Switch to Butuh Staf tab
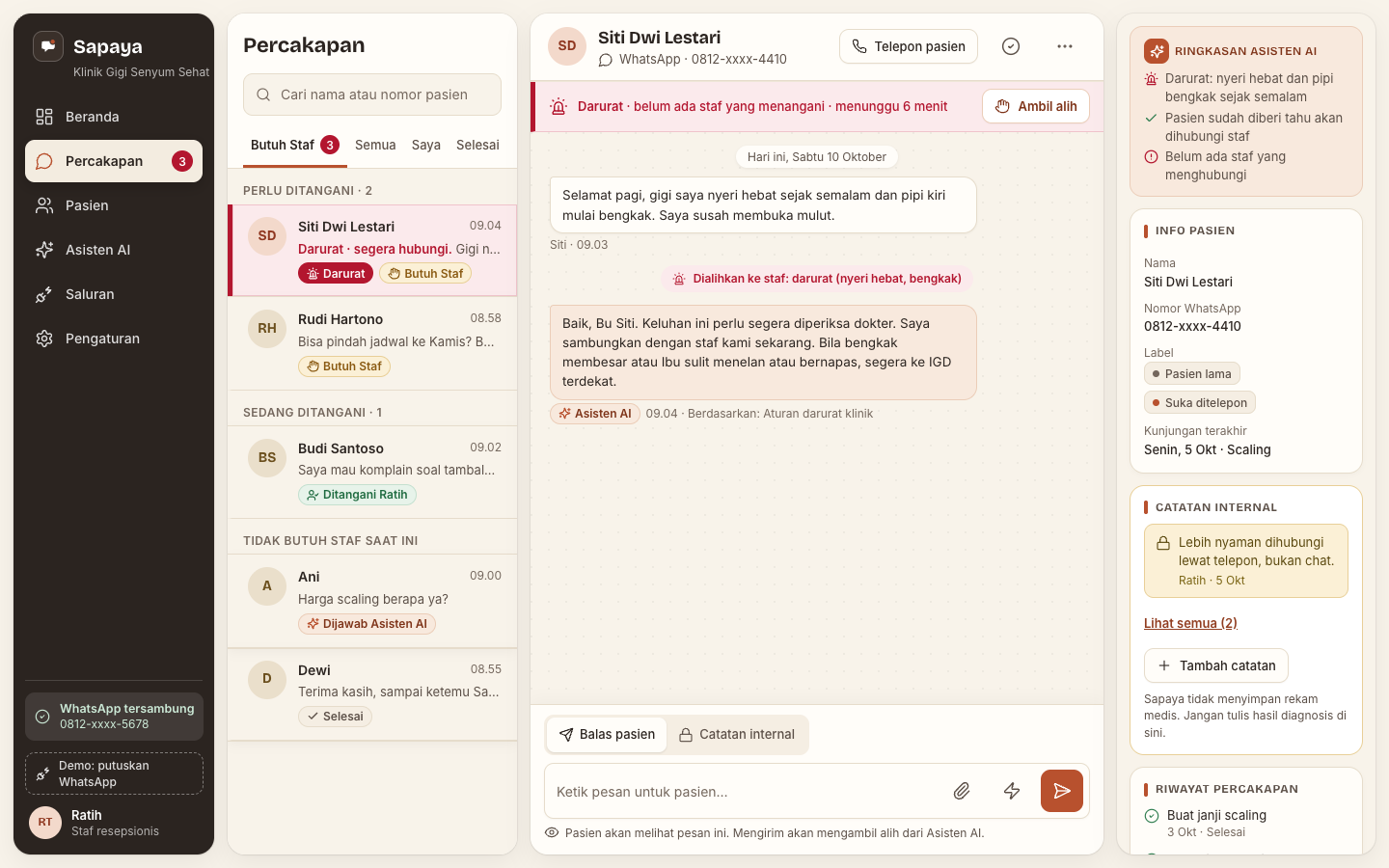Screen dimensions: 1389x868 [294, 145]
